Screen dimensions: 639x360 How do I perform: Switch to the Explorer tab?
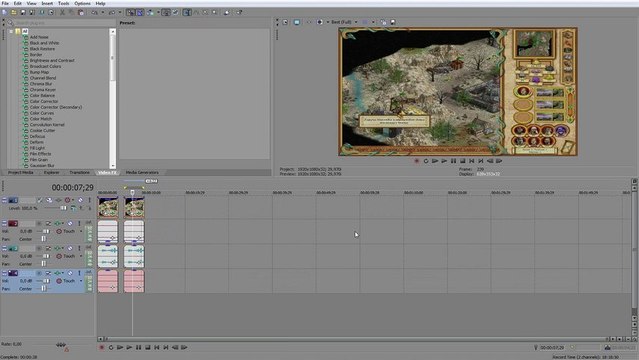[x=52, y=172]
